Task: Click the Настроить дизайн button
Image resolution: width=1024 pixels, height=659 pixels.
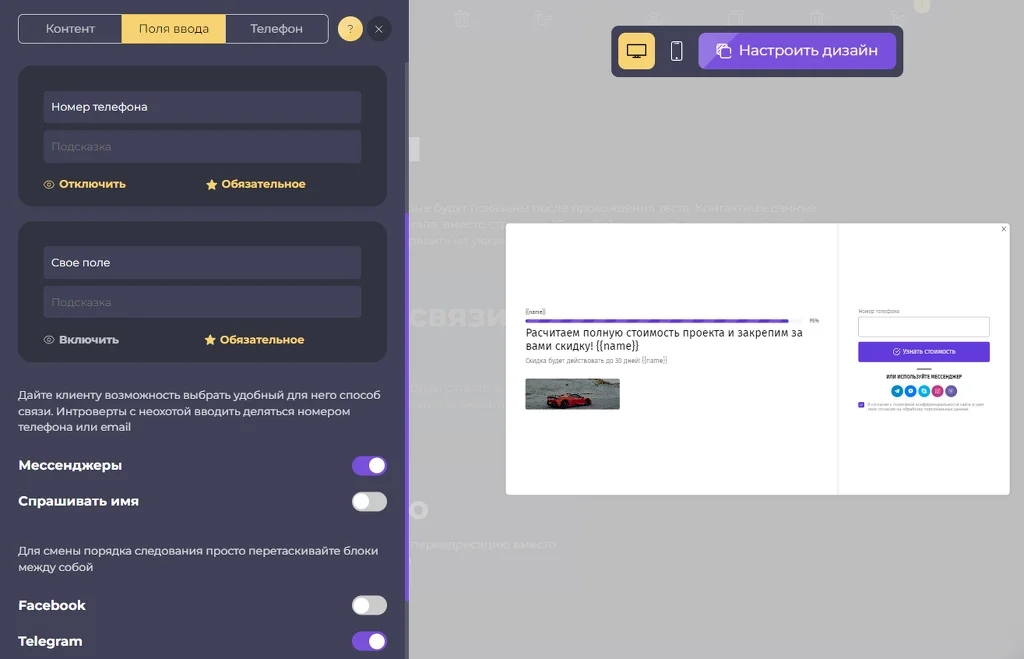Action: click(797, 51)
